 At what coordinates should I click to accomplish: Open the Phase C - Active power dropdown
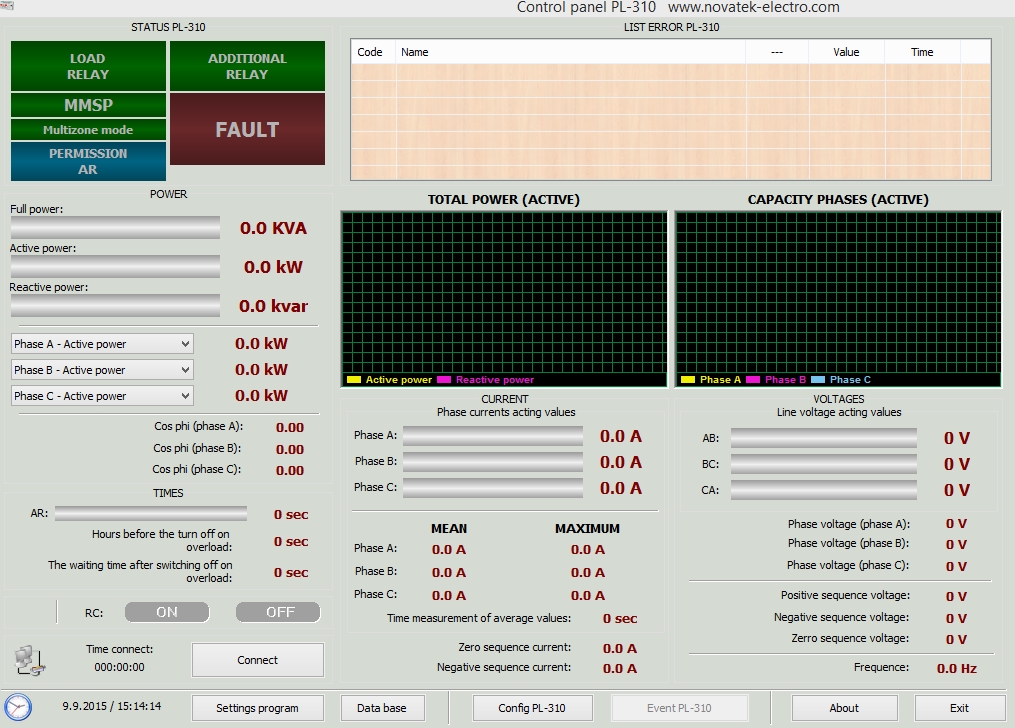tap(102, 395)
